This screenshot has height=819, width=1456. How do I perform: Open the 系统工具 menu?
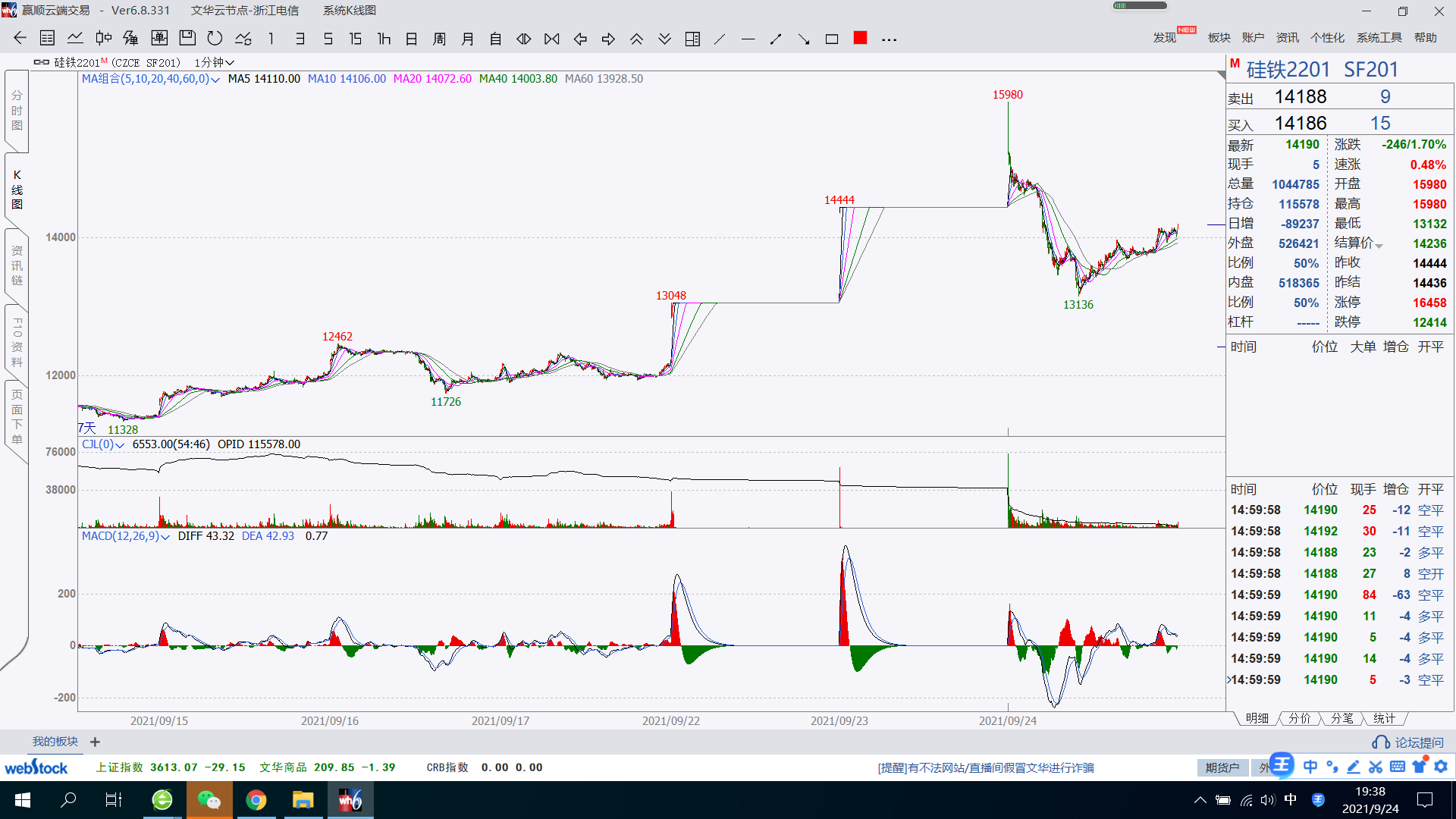pyautogui.click(x=1379, y=38)
